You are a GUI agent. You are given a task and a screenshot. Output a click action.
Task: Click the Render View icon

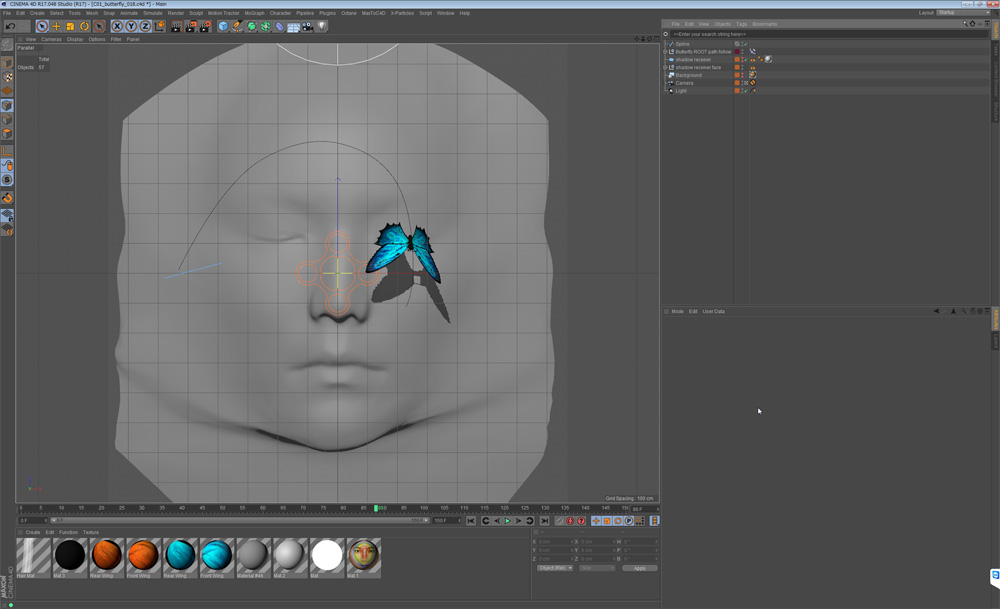point(177,25)
